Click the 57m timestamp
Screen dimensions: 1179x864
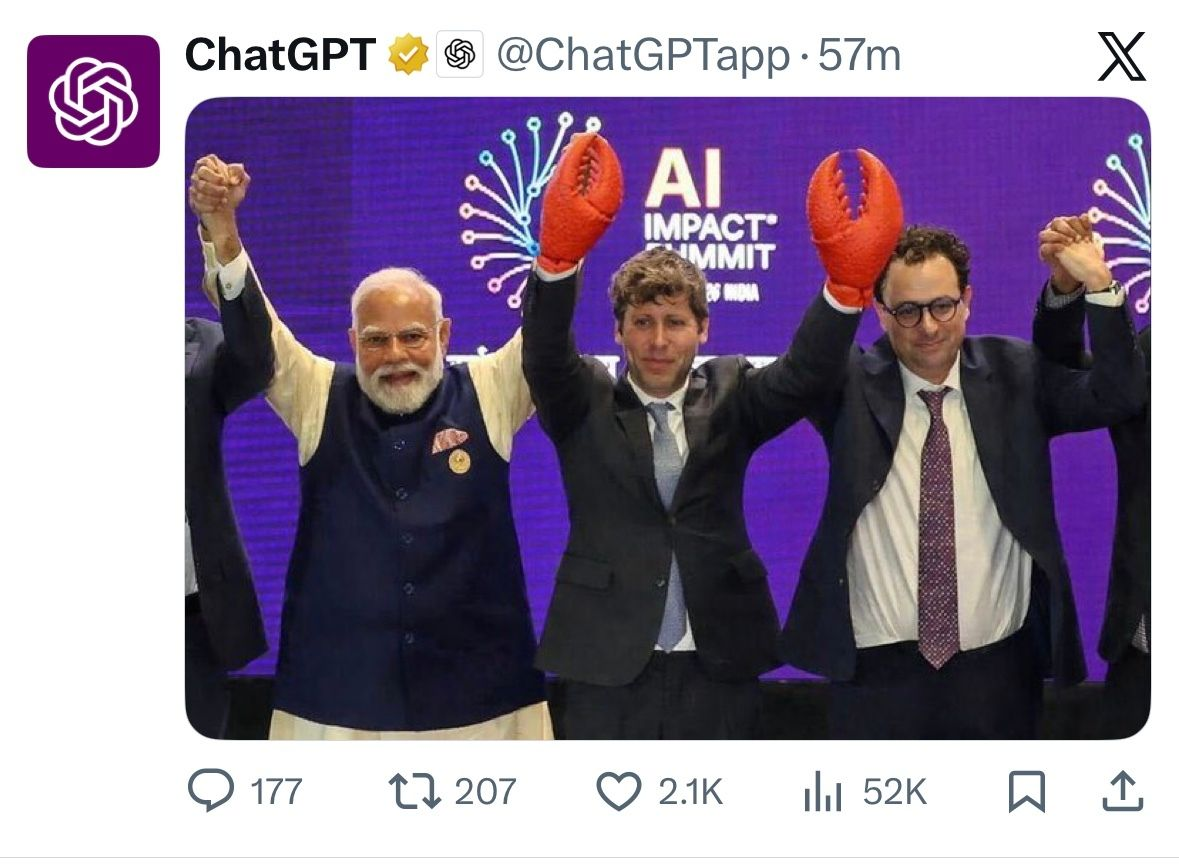[859, 56]
